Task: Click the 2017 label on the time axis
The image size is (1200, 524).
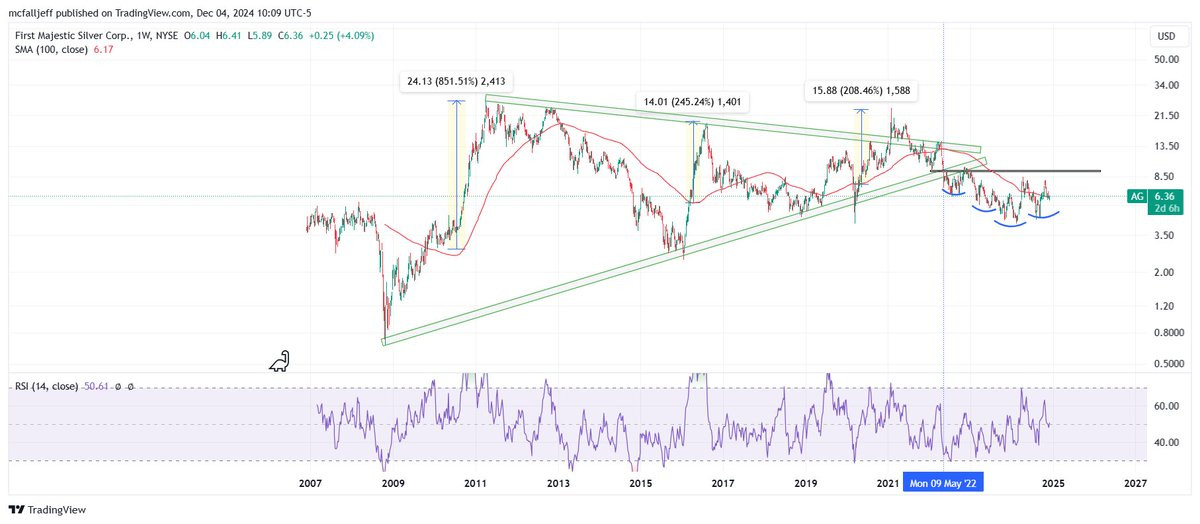Action: point(723,483)
